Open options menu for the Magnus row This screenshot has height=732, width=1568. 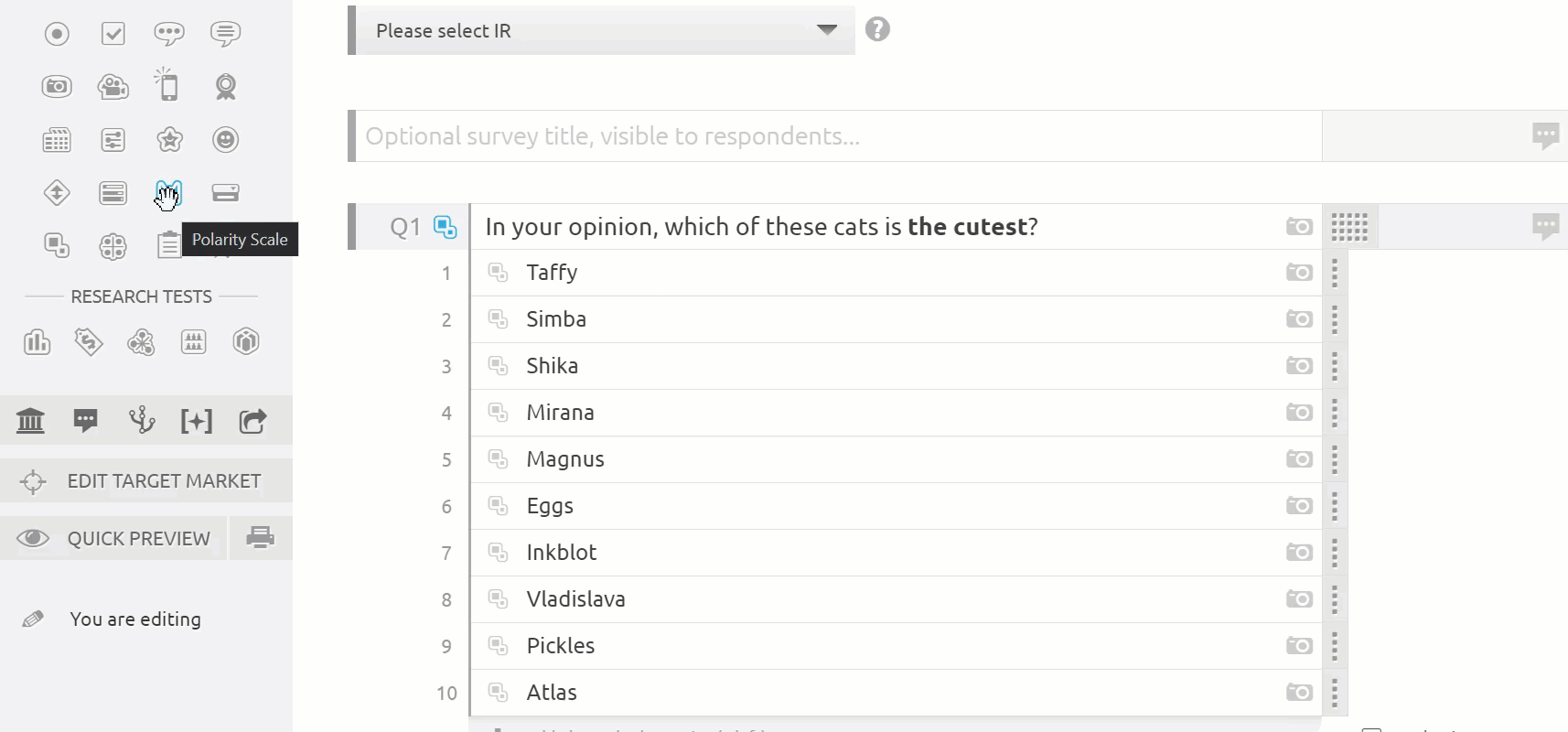click(1335, 459)
